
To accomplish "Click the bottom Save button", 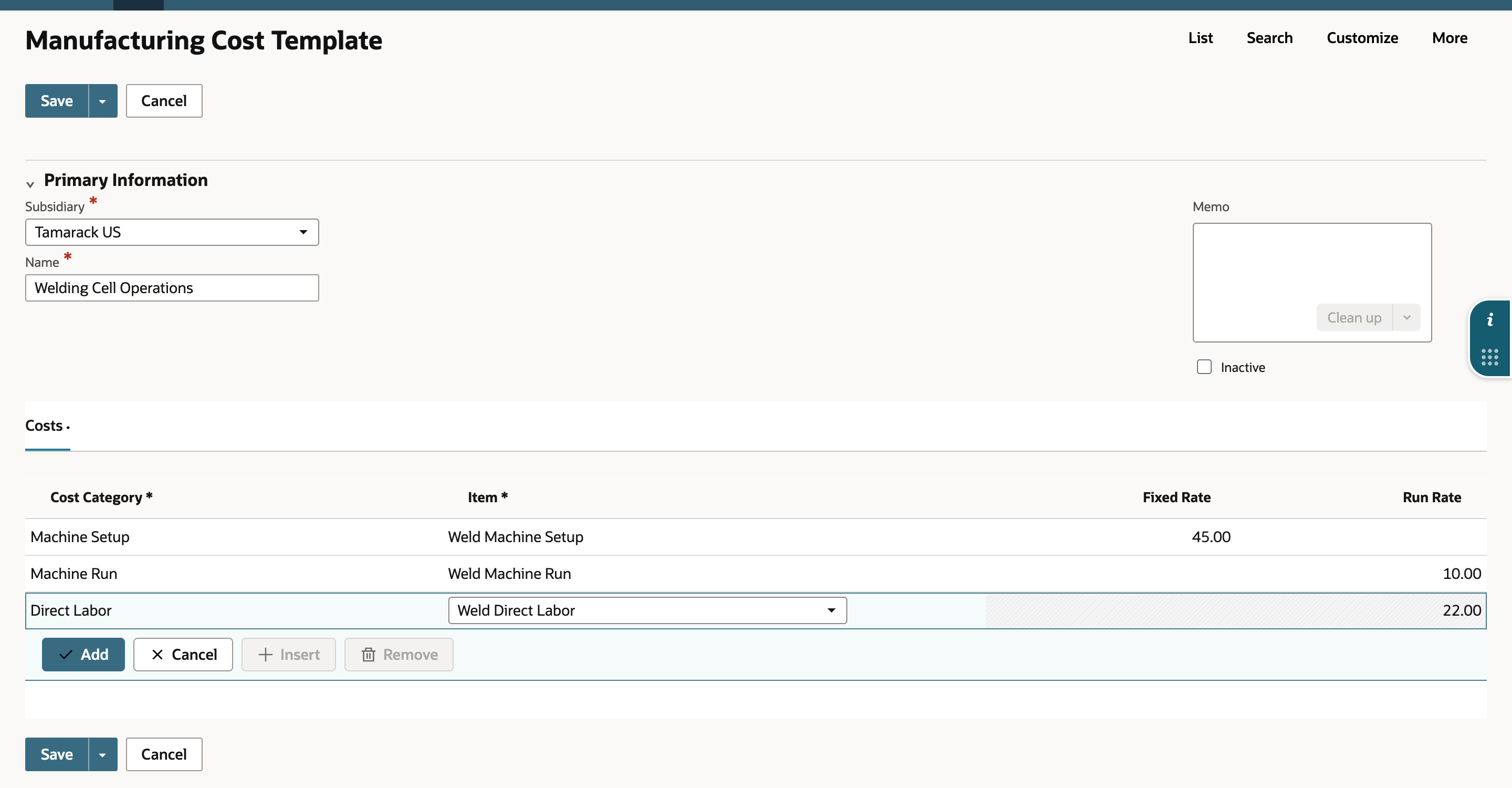I will [x=57, y=754].
